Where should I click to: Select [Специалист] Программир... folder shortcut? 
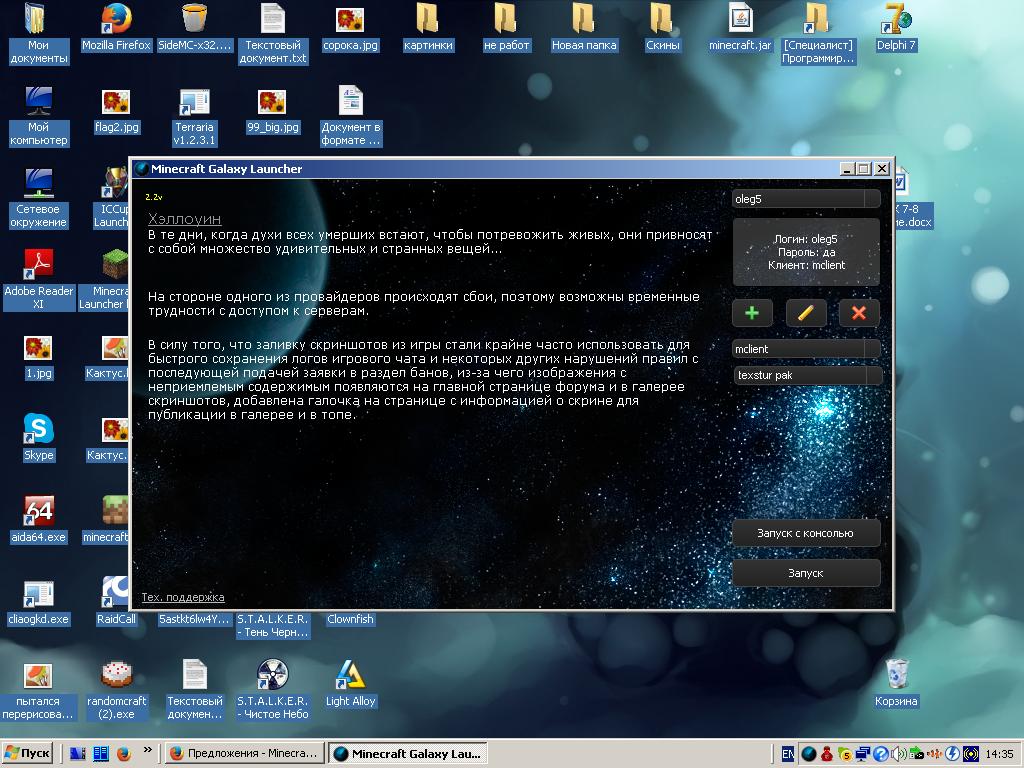coord(818,34)
